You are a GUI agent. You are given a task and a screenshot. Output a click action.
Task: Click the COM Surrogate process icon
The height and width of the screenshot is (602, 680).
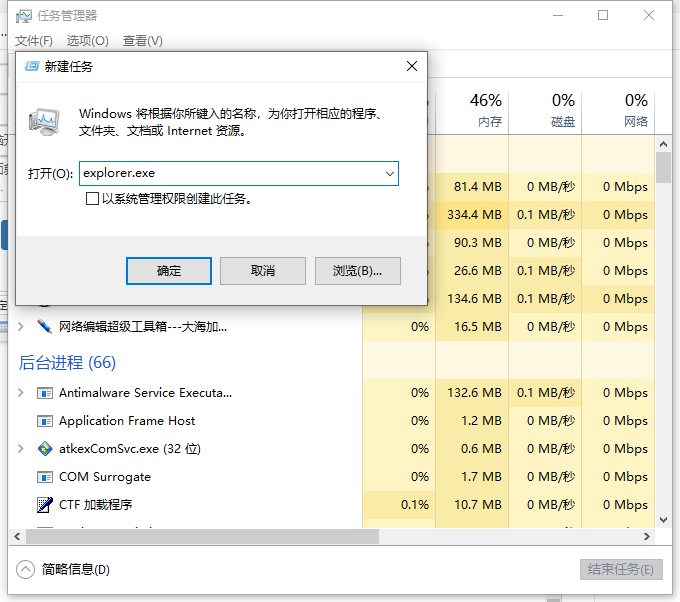[45, 477]
